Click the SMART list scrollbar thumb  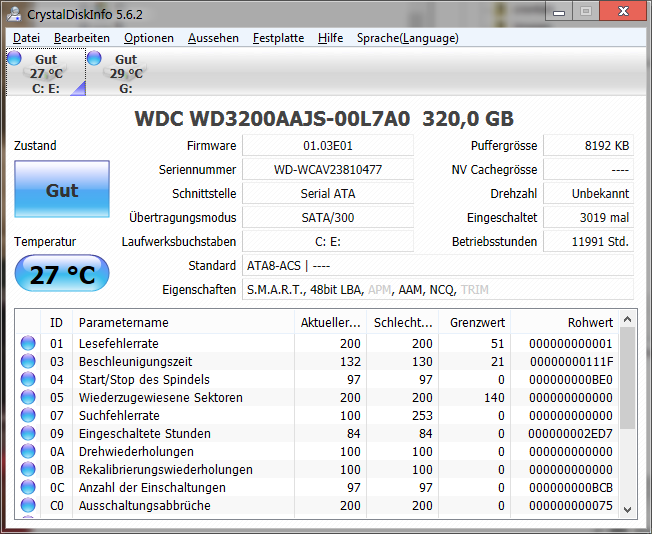pos(627,378)
